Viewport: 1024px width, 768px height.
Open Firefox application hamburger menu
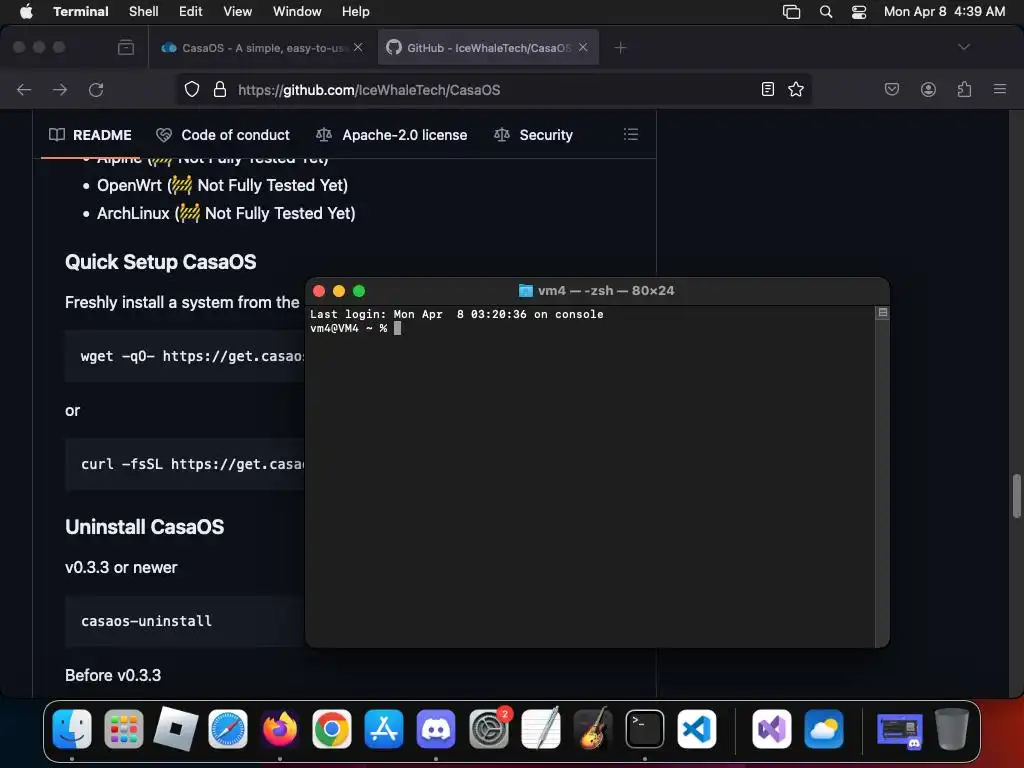click(1000, 89)
